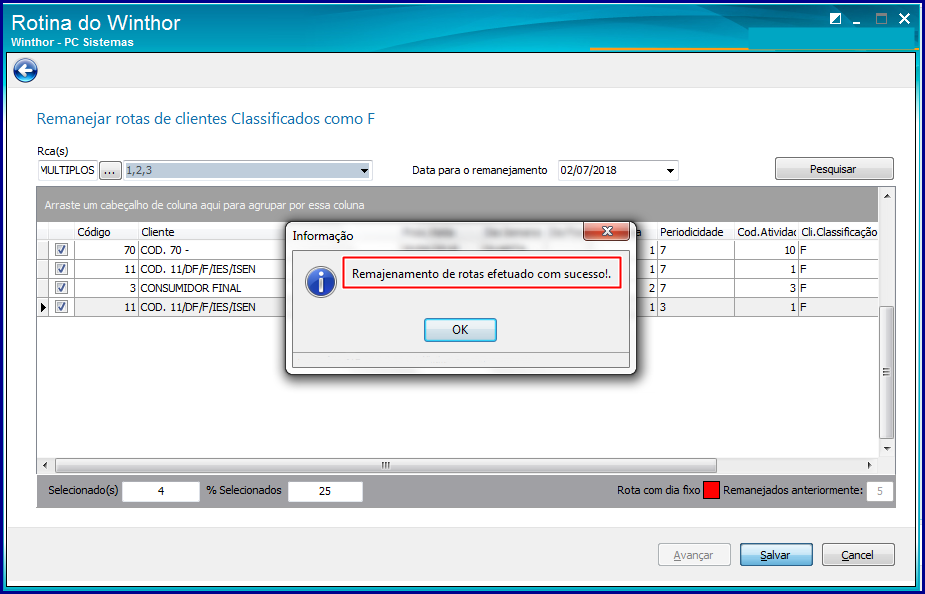Click the group-by column header drop area
The image size is (925, 594).
click(458, 205)
